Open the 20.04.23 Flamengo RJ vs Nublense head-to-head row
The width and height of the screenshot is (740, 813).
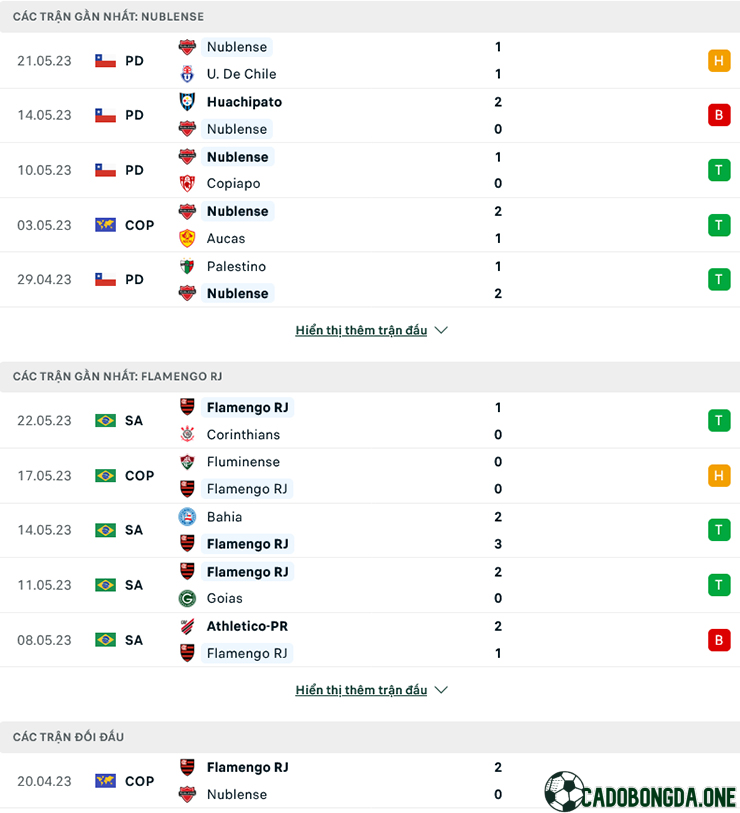(x=370, y=781)
